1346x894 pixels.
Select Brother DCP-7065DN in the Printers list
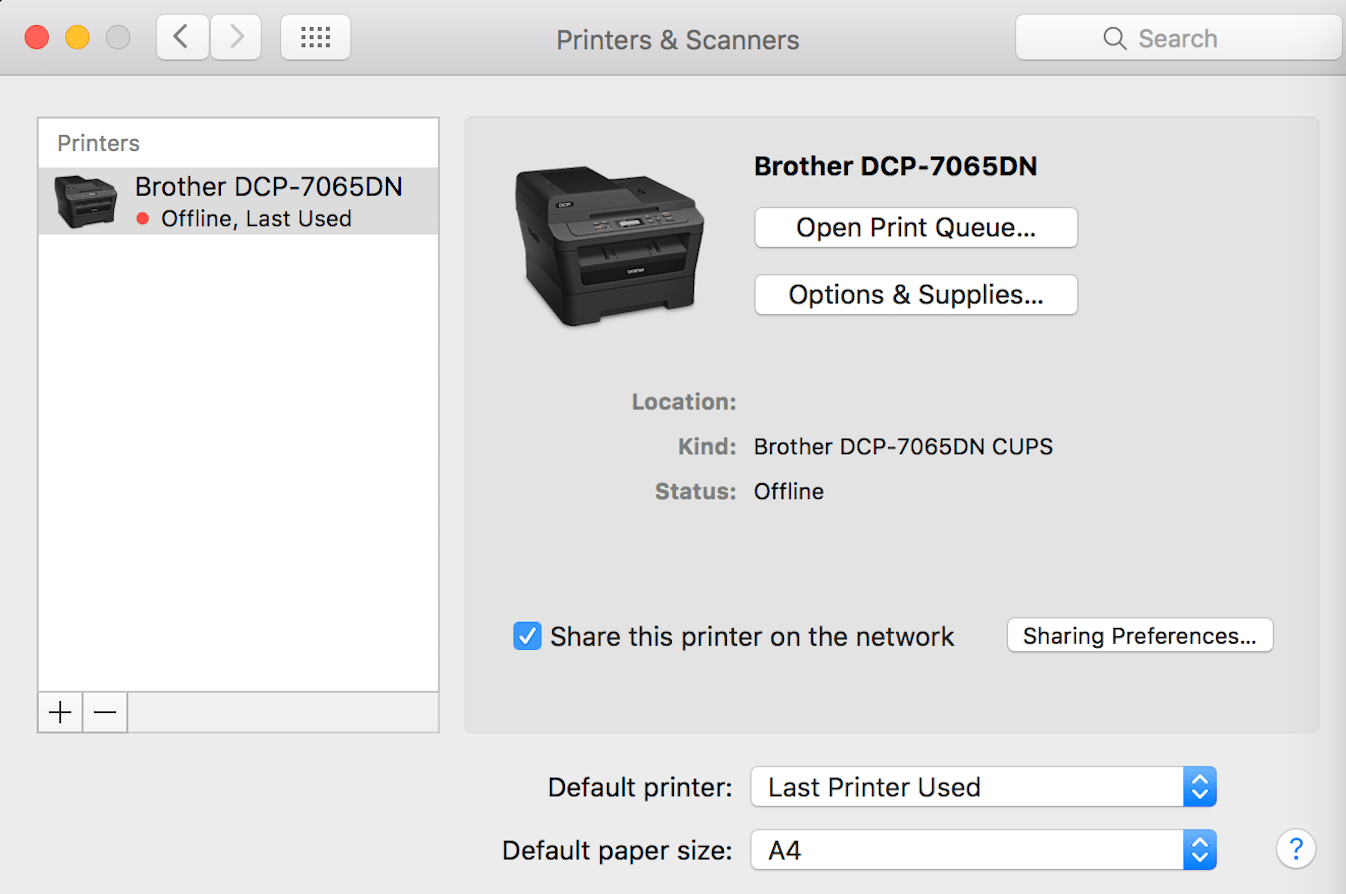click(x=237, y=199)
